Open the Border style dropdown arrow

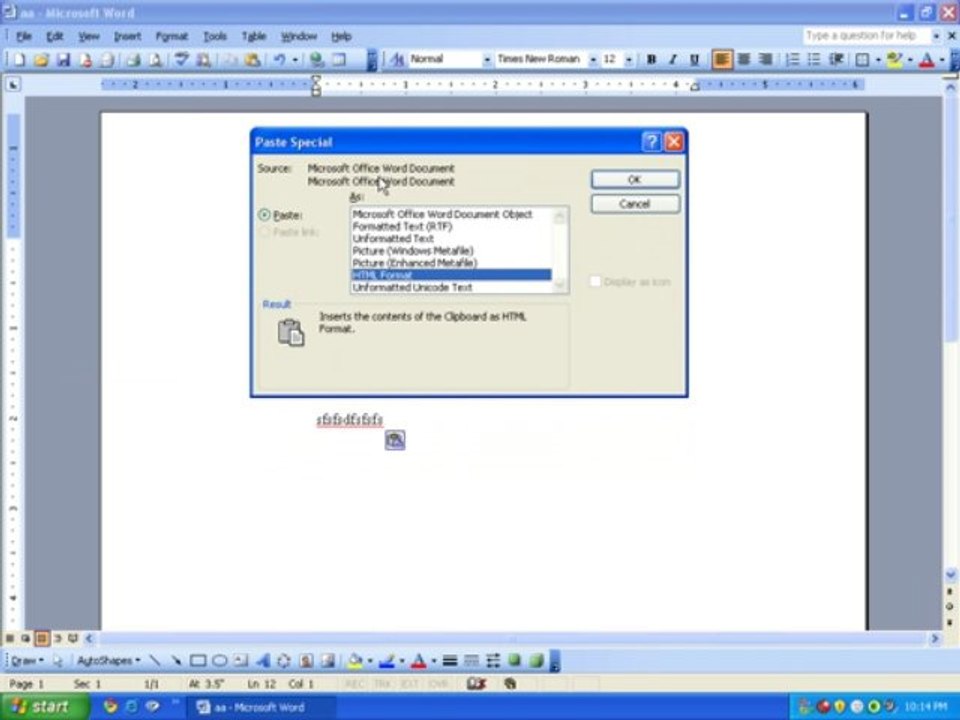877,59
